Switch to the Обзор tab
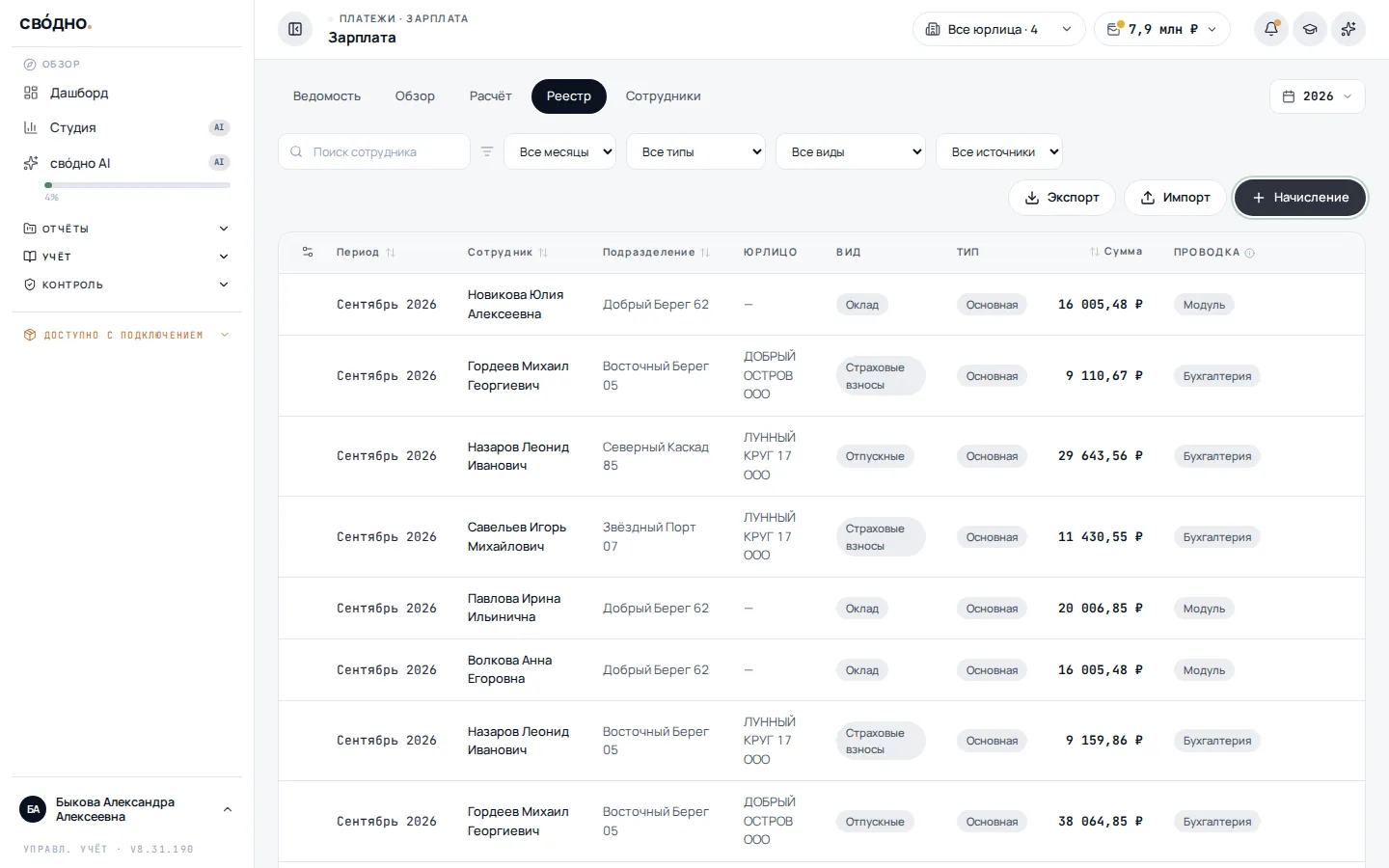The image size is (1389, 868). (415, 96)
